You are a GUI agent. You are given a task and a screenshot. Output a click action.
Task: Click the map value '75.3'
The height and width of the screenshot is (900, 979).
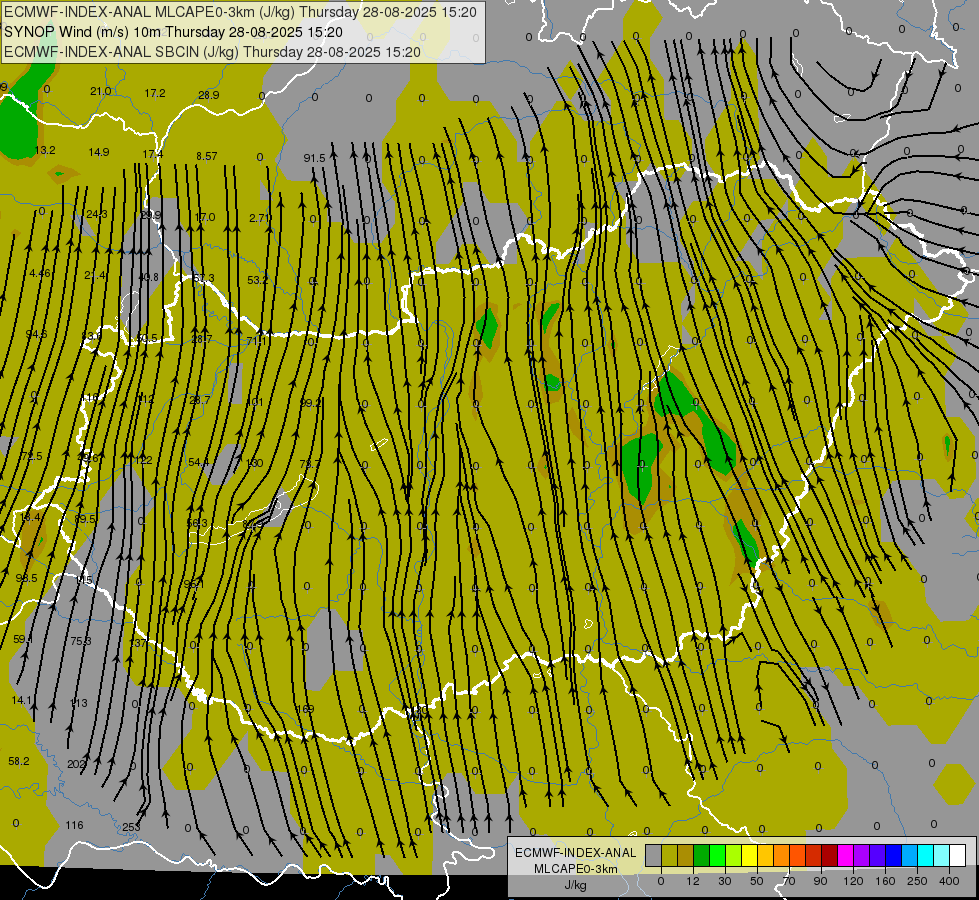click(x=81, y=641)
